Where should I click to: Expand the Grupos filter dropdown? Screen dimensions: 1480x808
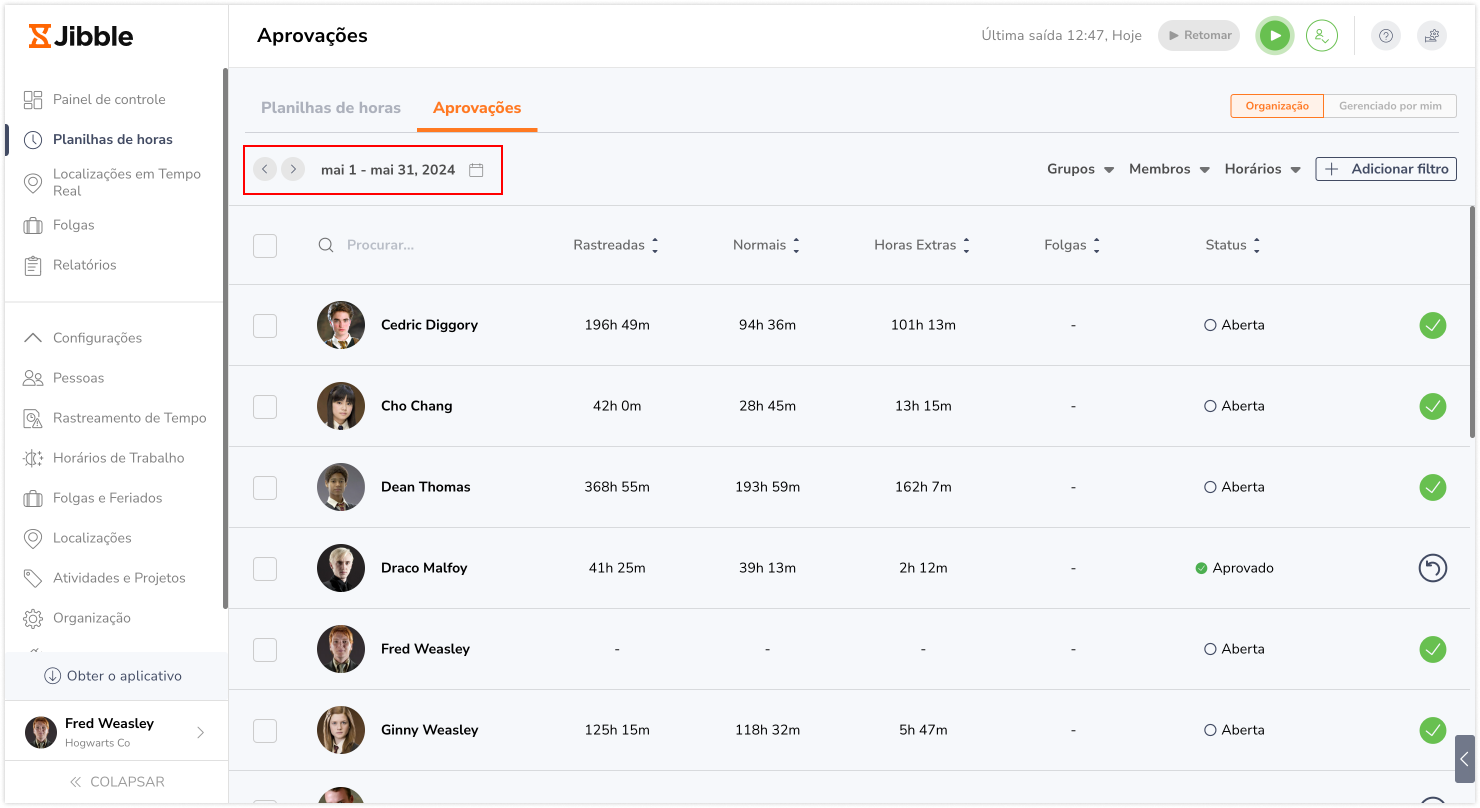[x=1080, y=169]
